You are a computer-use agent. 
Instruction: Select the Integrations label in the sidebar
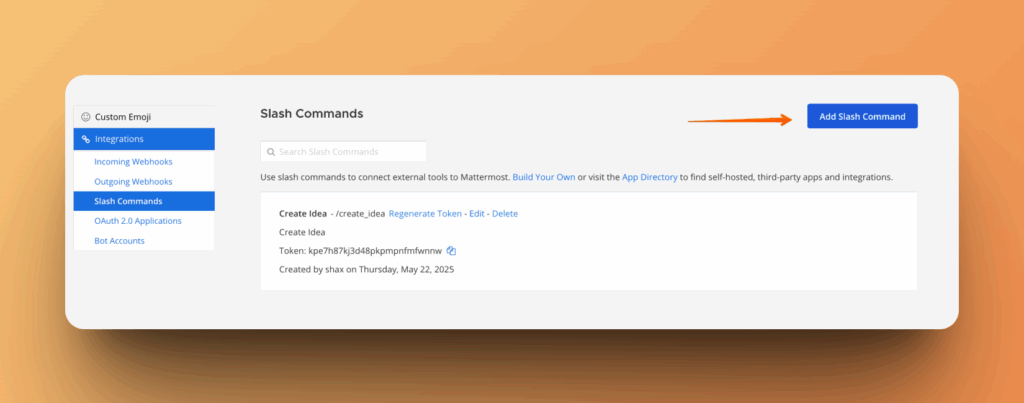[119, 139]
